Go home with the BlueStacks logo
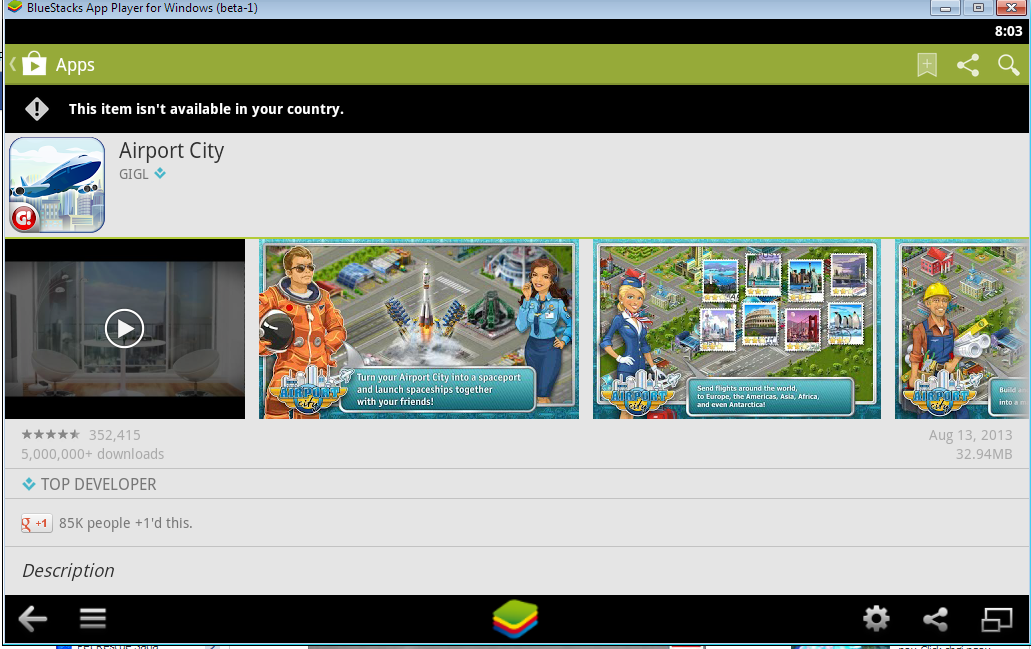The width and height of the screenshot is (1031, 649). [515, 619]
